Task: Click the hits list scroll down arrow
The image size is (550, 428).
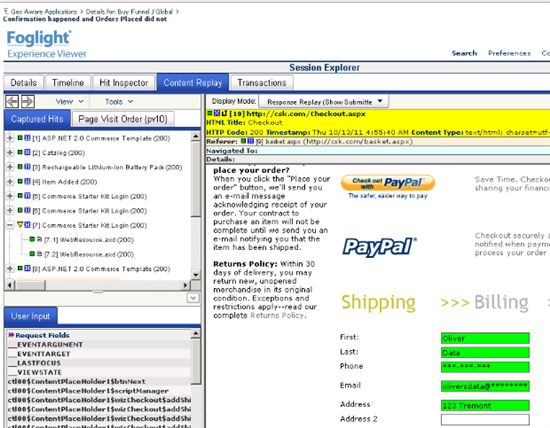Action: click(x=196, y=275)
